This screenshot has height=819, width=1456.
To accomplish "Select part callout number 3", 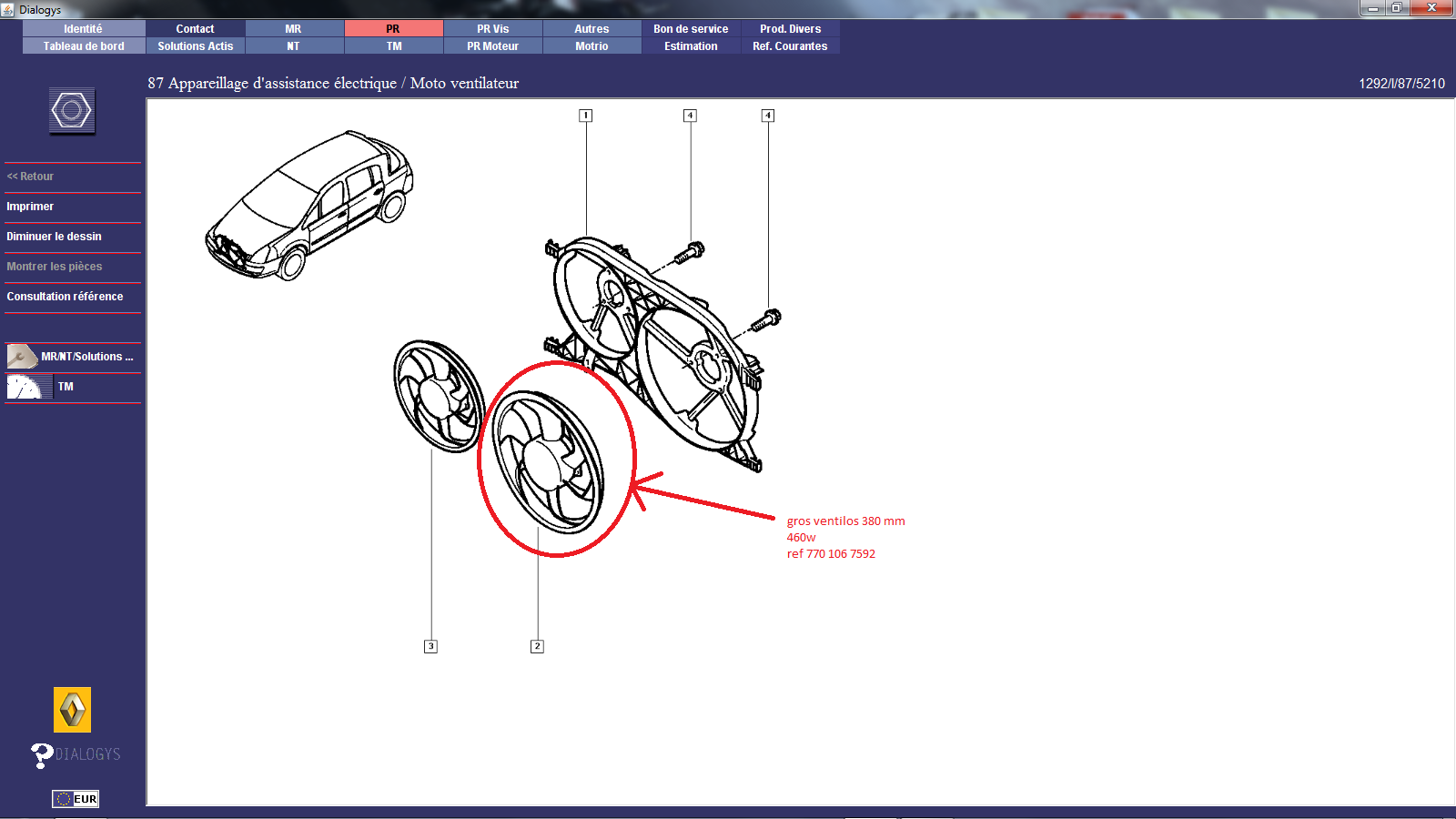I will pyautogui.click(x=431, y=646).
